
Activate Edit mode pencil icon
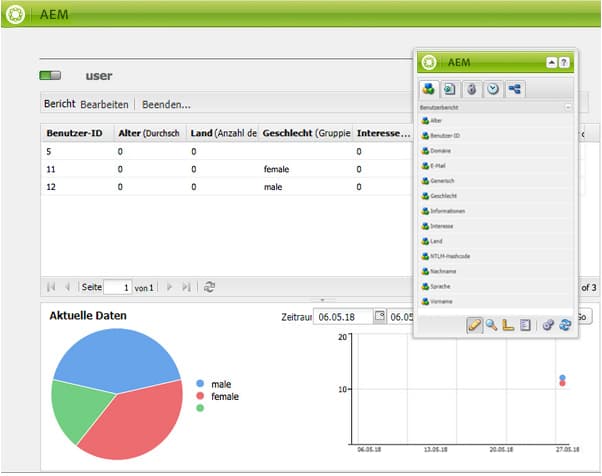tap(474, 325)
